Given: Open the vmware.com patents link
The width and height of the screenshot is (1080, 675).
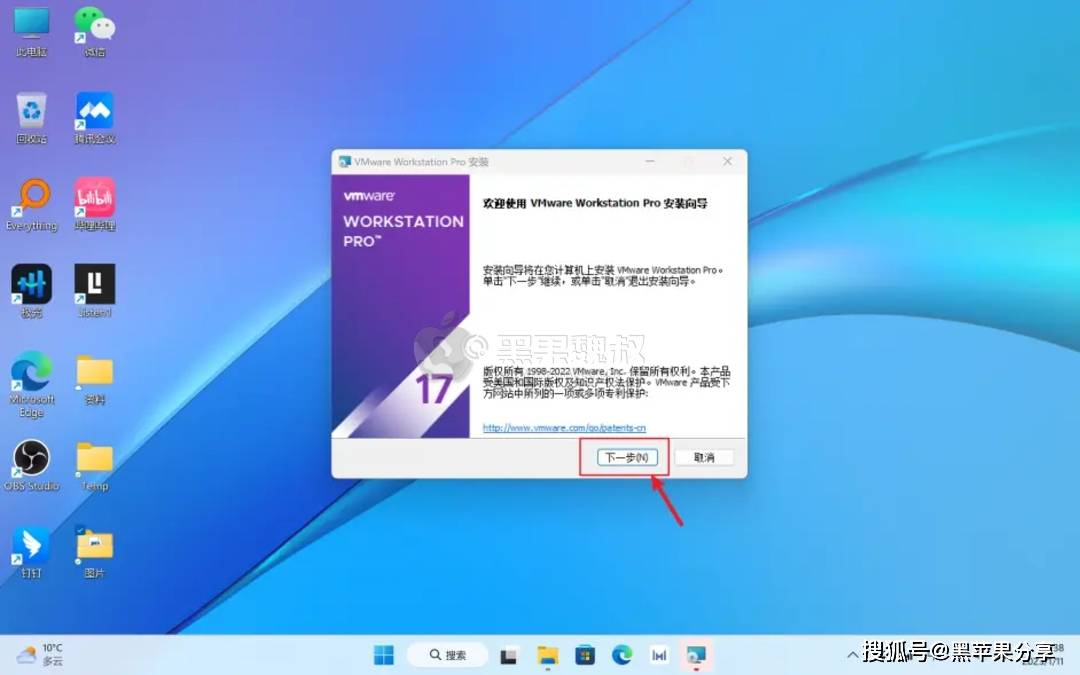Looking at the screenshot, I should click(564, 428).
